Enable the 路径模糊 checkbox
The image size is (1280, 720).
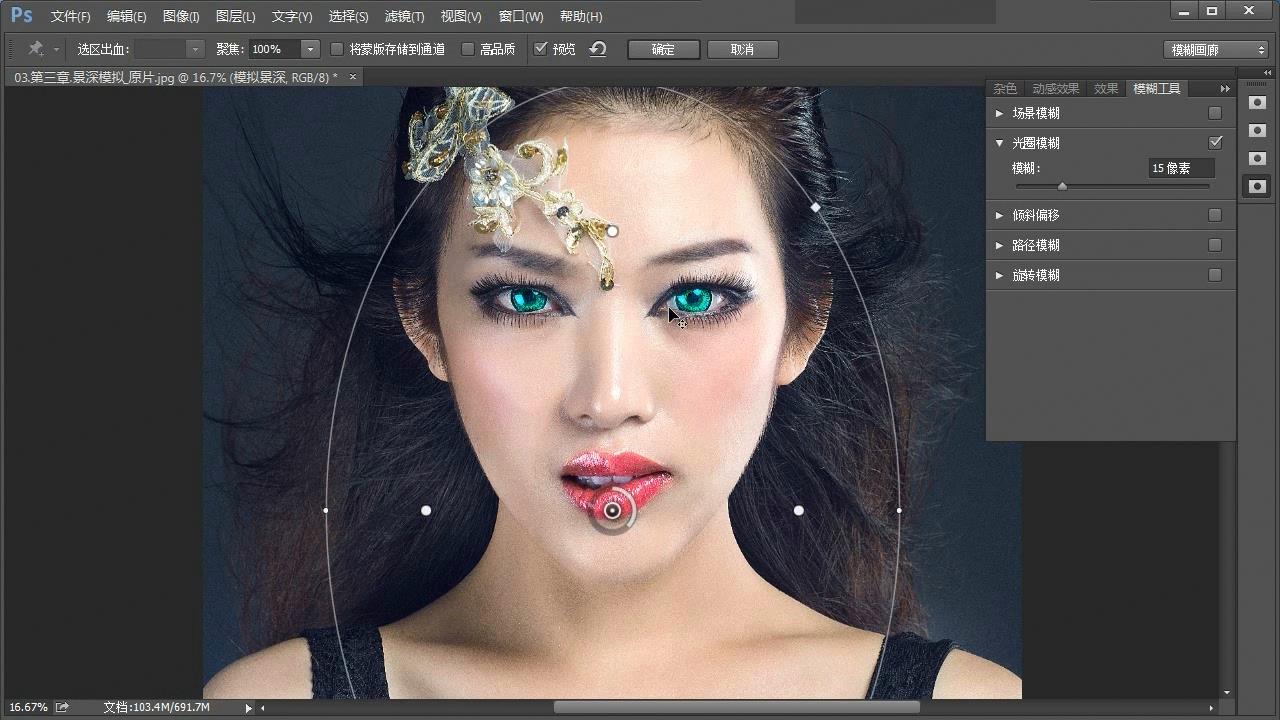click(x=1215, y=245)
